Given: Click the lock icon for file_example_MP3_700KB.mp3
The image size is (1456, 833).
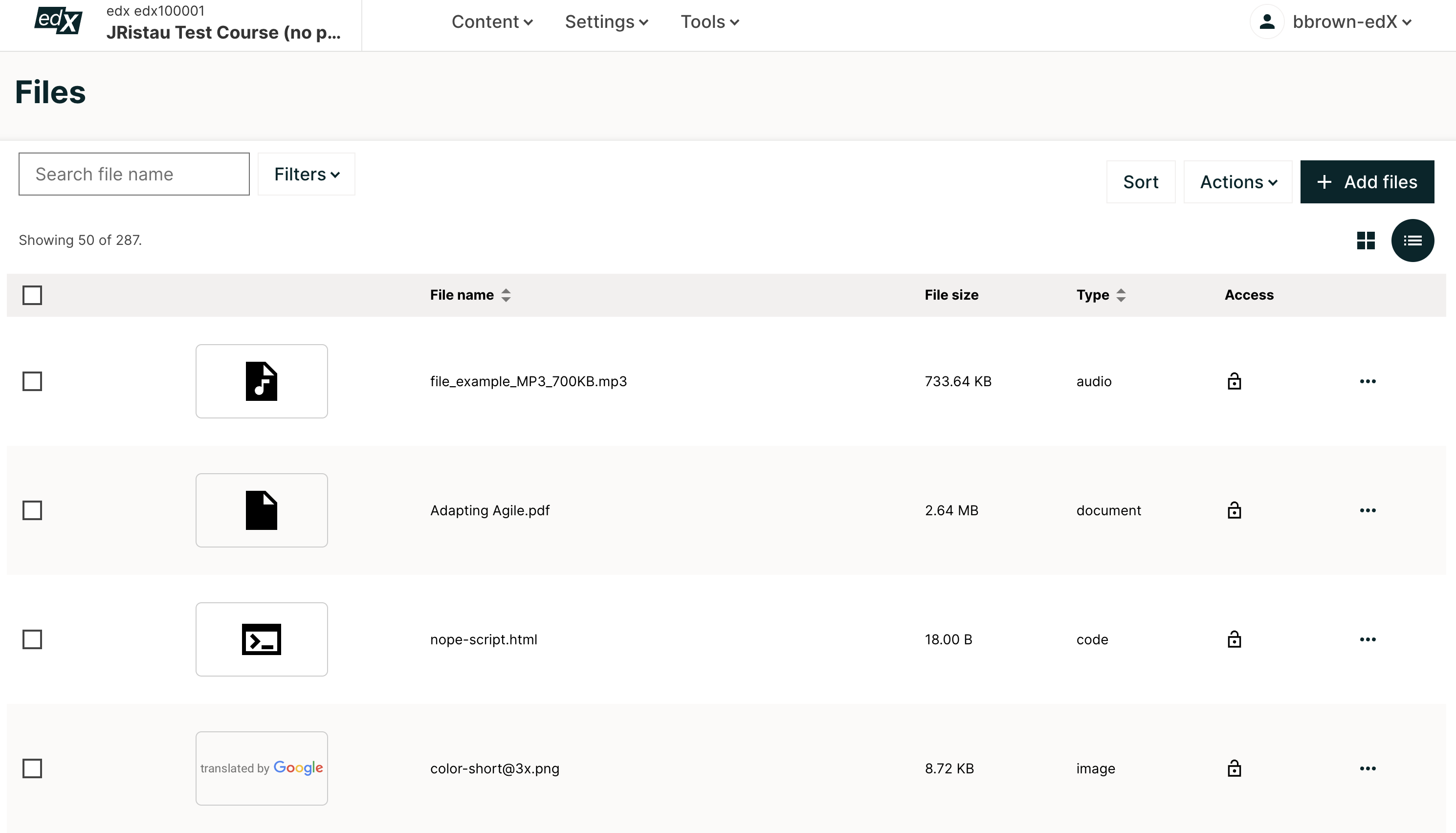Looking at the screenshot, I should click(x=1234, y=381).
